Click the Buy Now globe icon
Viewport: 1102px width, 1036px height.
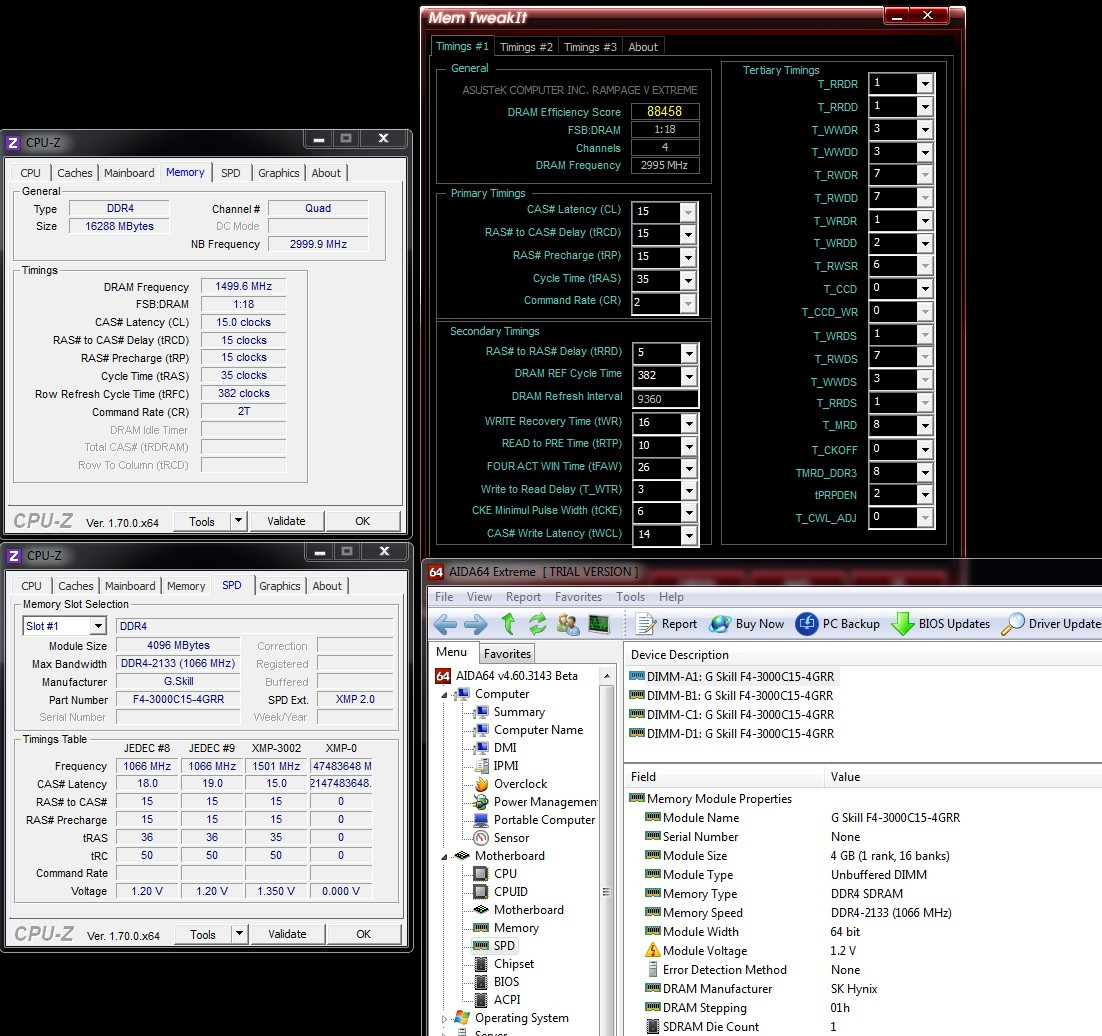[x=720, y=624]
